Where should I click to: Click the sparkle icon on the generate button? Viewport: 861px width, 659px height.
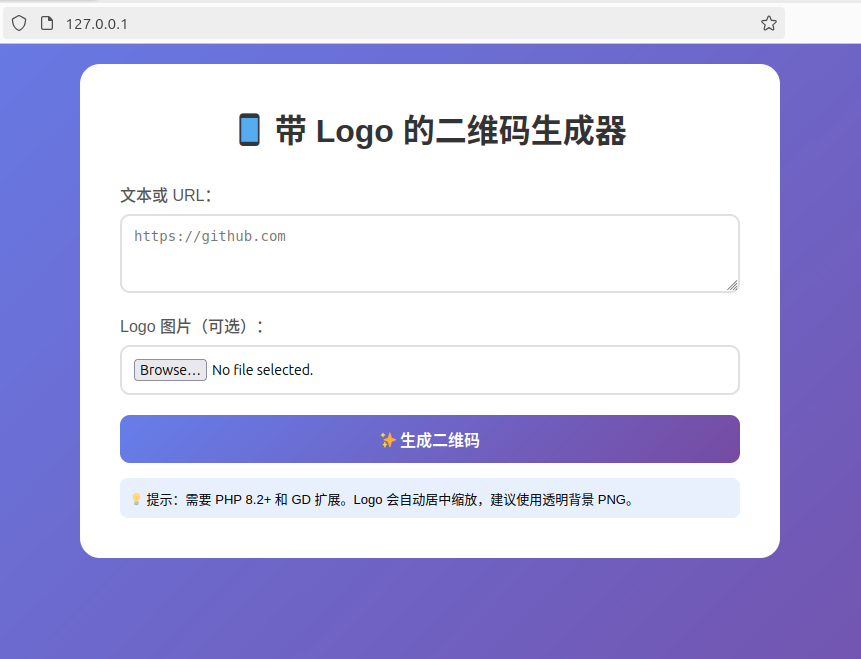click(388, 438)
